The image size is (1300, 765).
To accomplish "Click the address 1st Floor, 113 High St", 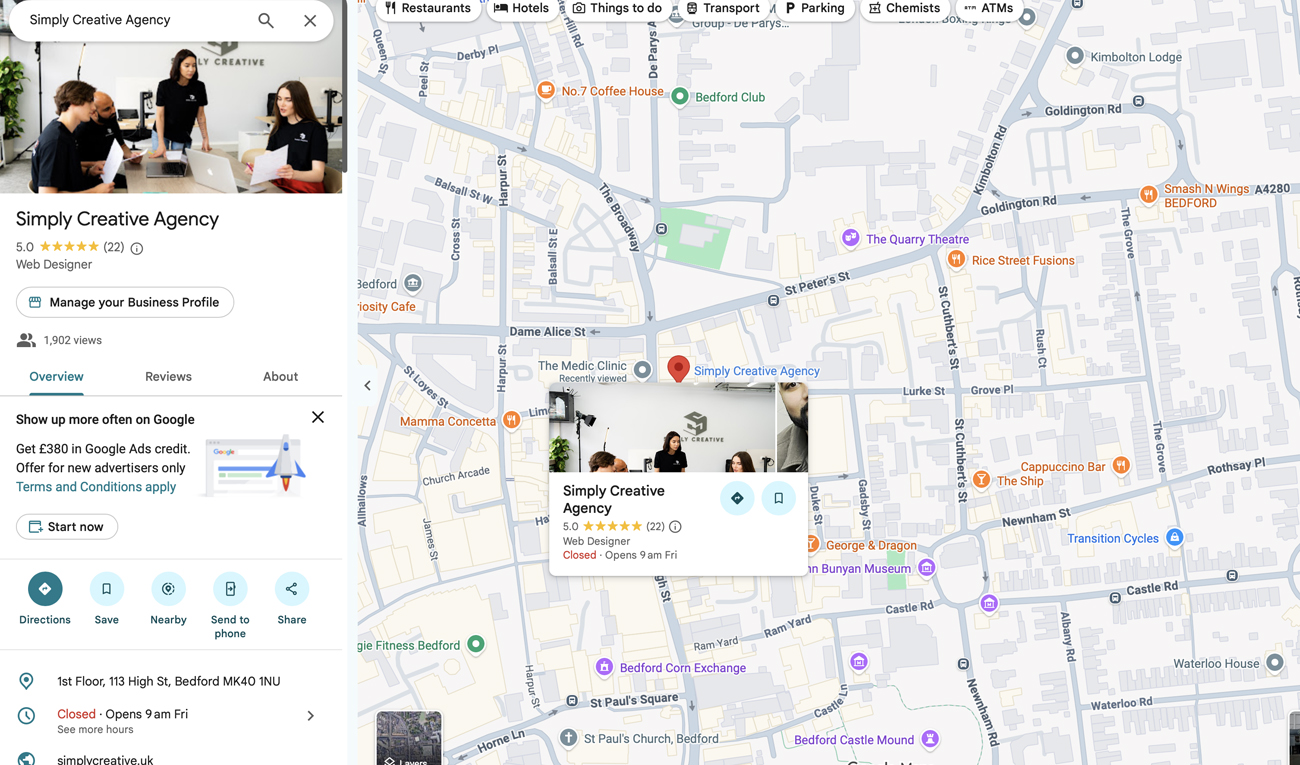I will point(168,681).
